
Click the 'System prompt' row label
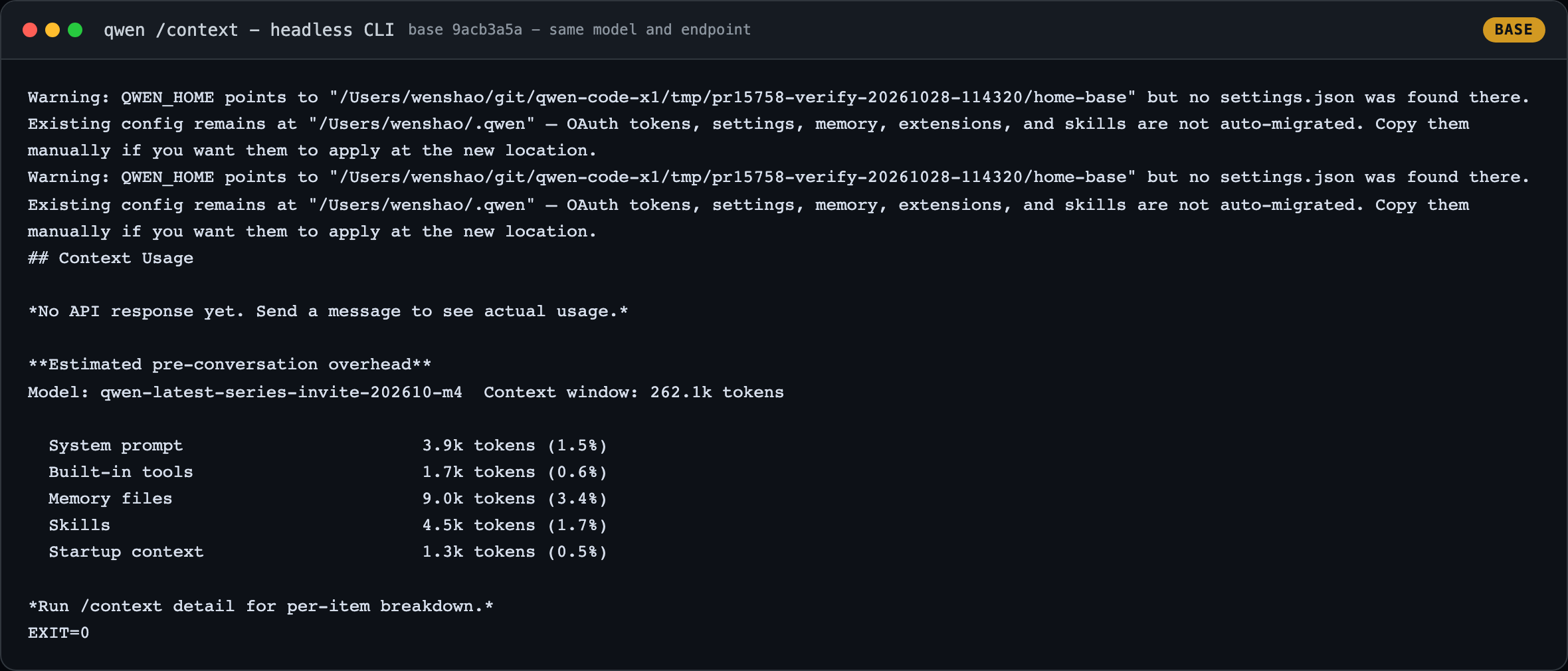pos(116,445)
